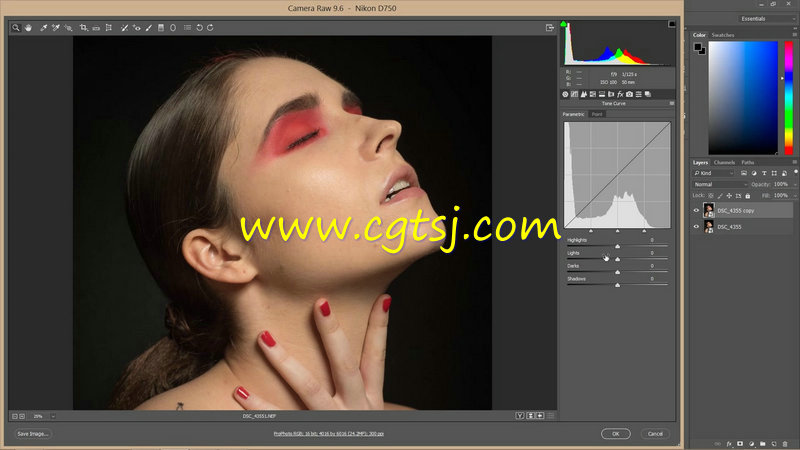Click the Highlights slider handle

tap(617, 246)
